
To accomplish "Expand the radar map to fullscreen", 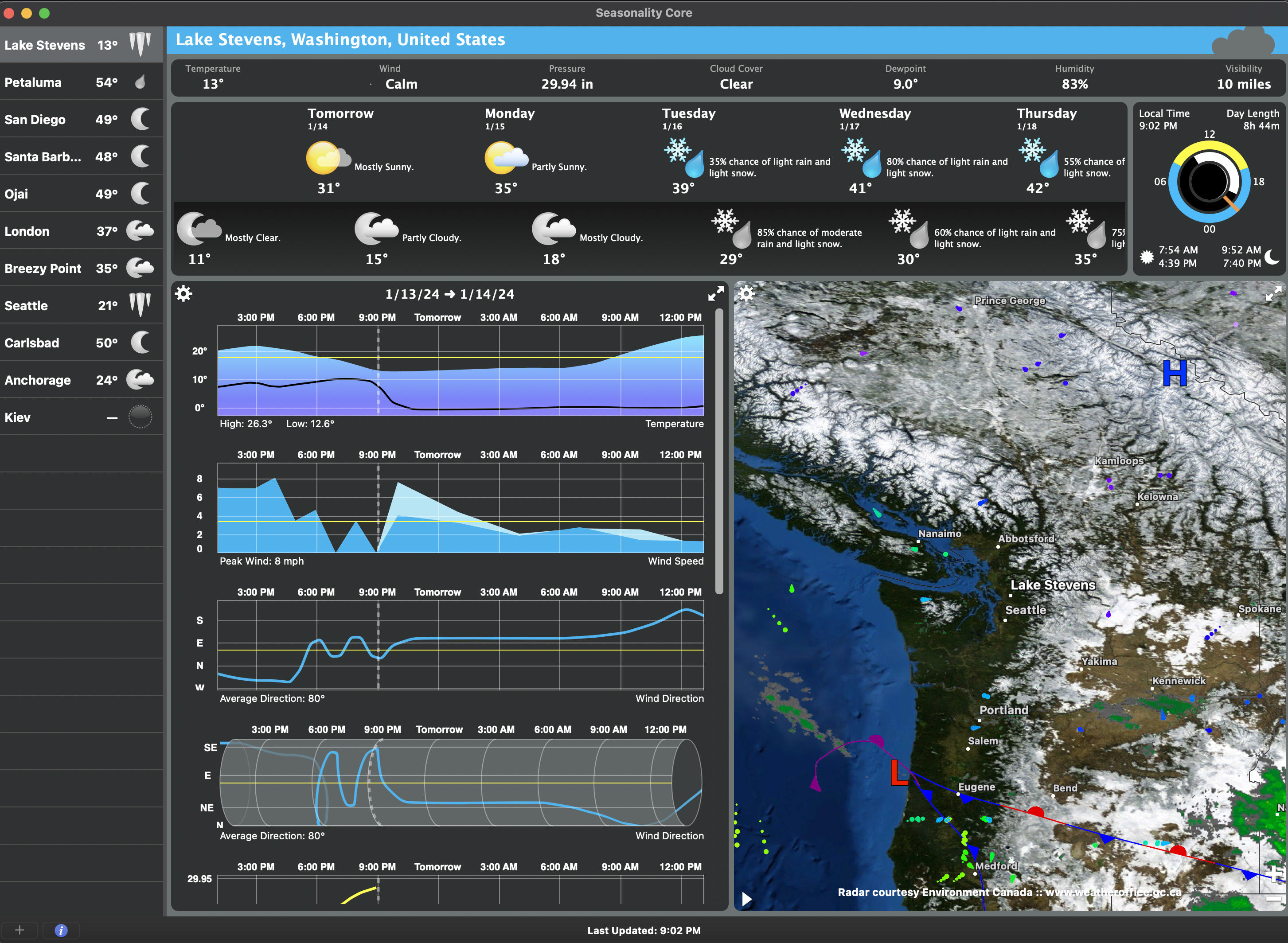I will (1273, 293).
